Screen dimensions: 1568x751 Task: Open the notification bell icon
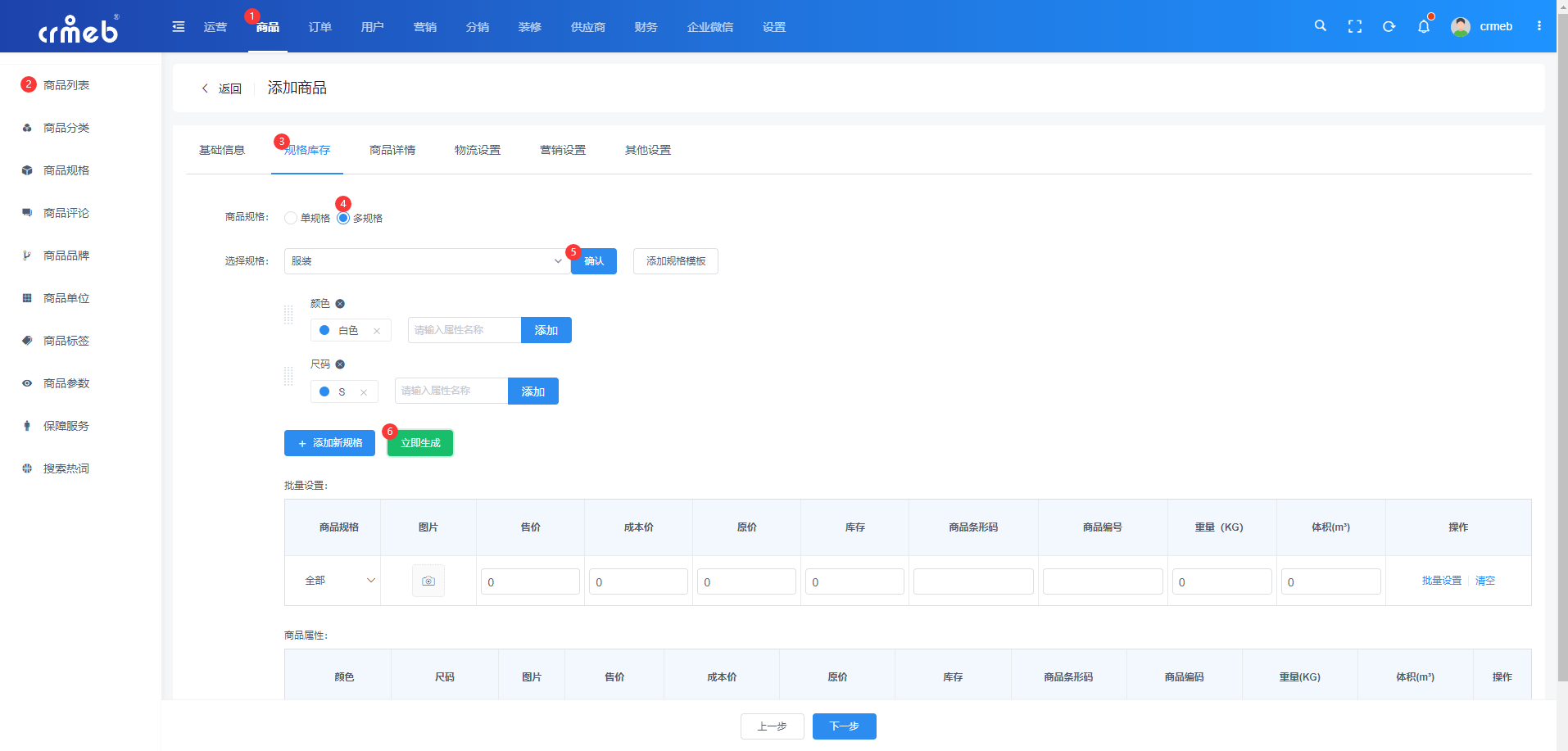pos(1424,26)
